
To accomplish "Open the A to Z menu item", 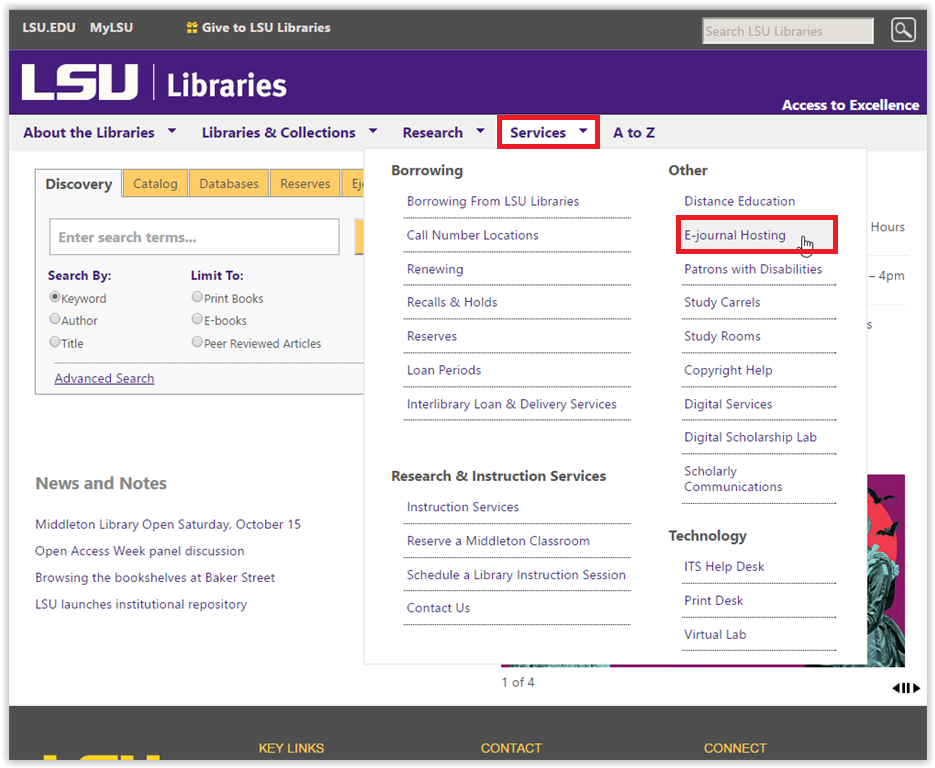I will coord(634,132).
